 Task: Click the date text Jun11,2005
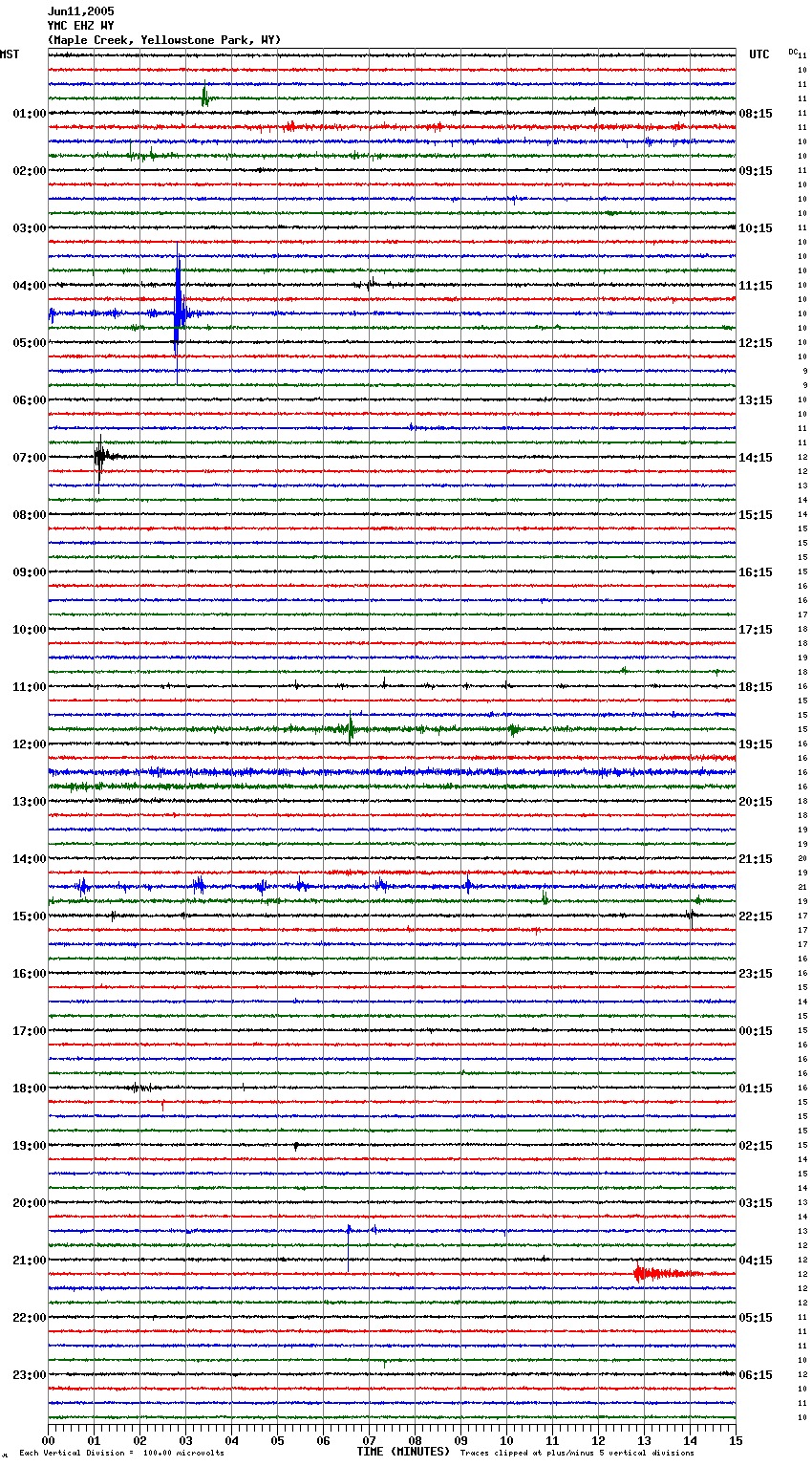pos(80,11)
